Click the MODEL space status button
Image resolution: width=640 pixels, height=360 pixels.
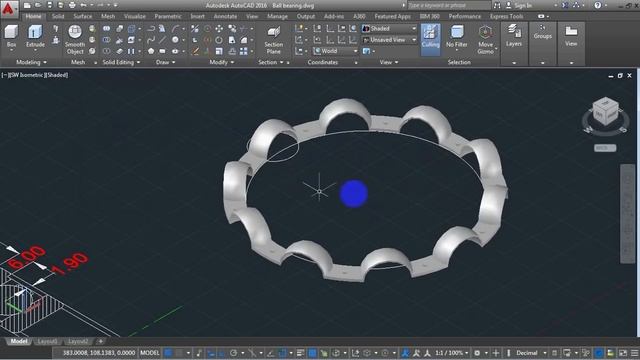[x=150, y=353]
